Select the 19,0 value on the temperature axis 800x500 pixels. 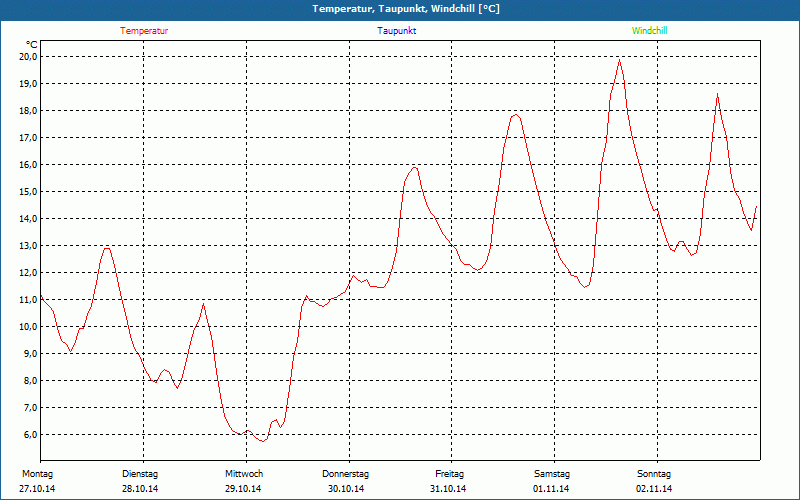[x=28, y=84]
